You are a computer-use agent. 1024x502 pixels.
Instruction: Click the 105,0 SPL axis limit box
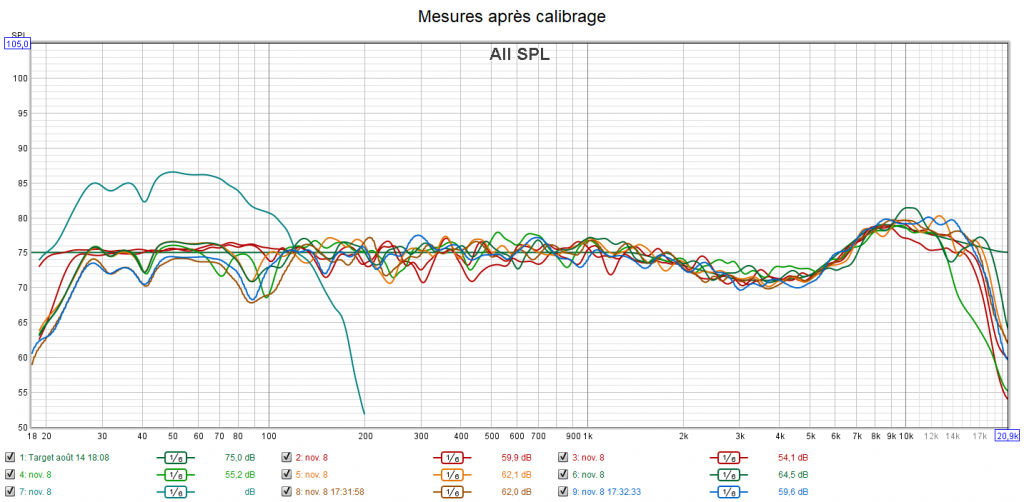click(18, 44)
